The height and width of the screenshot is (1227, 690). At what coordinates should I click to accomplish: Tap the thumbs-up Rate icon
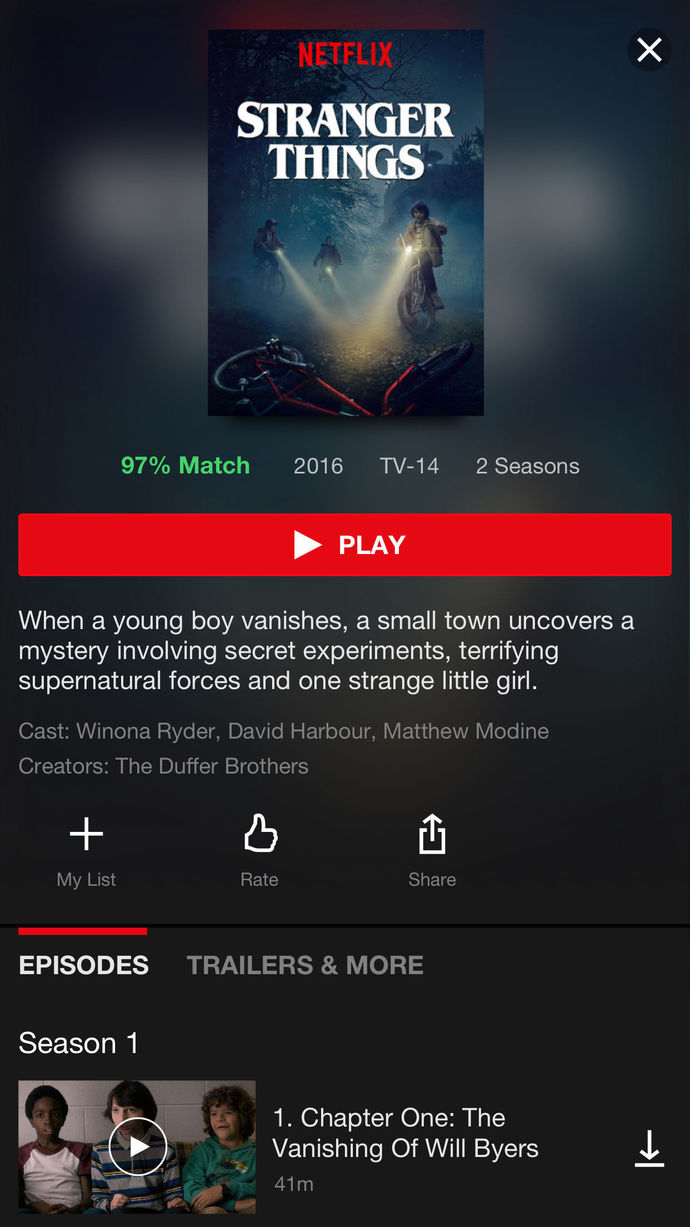pyautogui.click(x=260, y=833)
